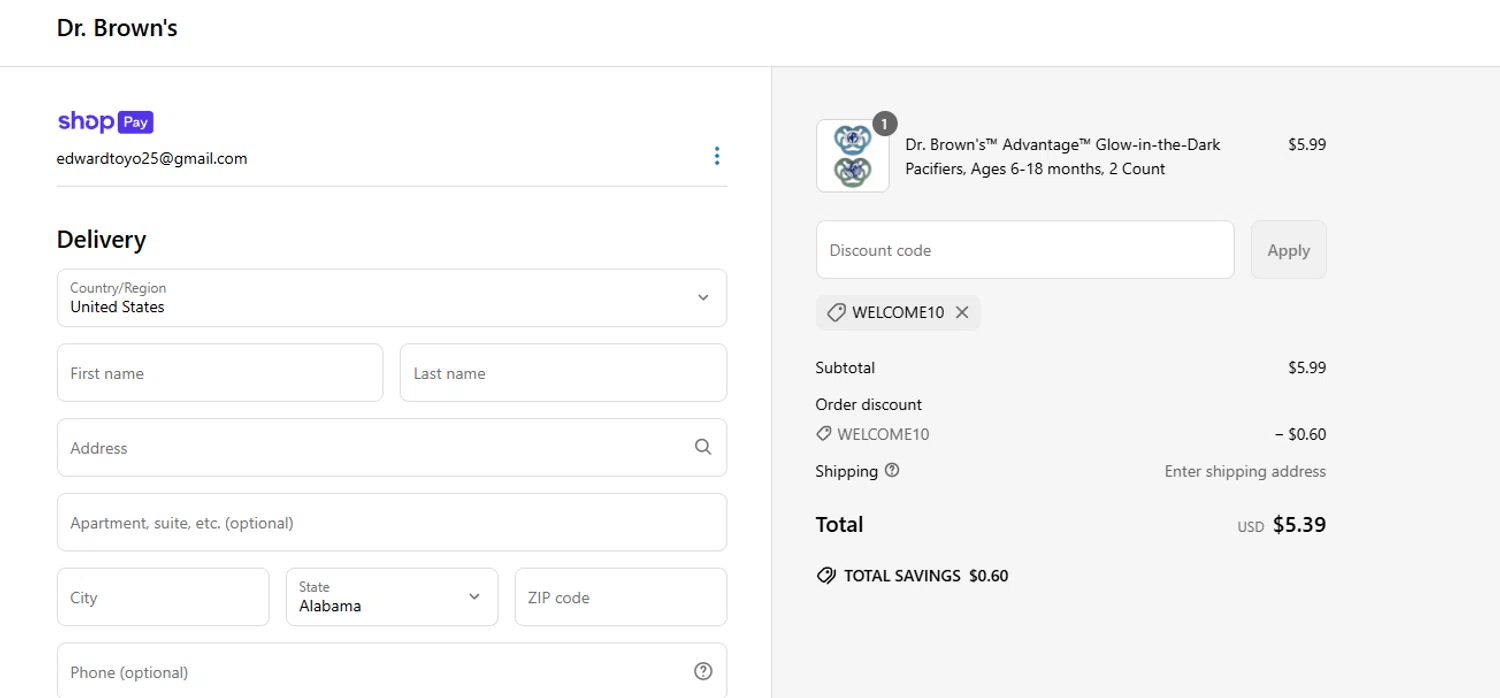Image resolution: width=1500 pixels, height=698 pixels.
Task: Click the First name field
Action: coord(220,373)
